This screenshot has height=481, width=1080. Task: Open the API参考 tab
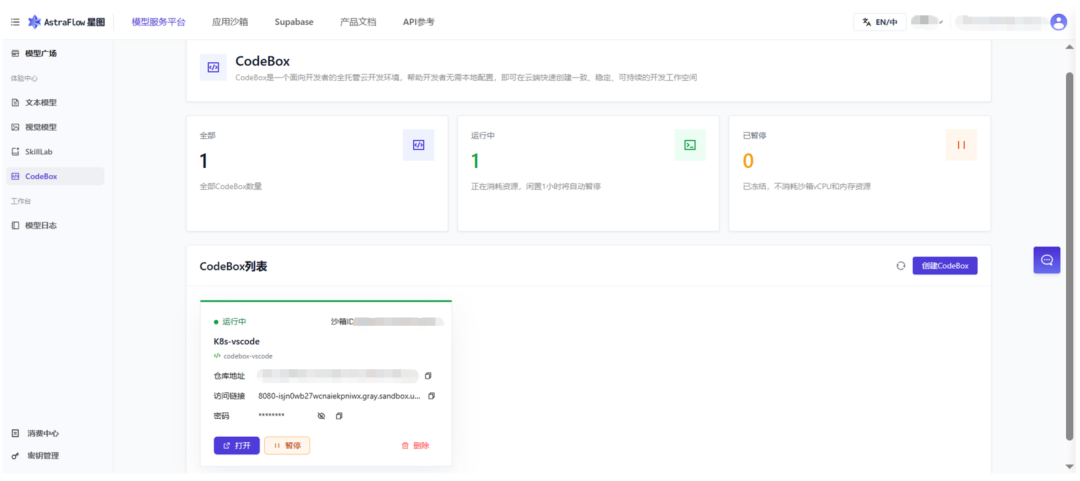click(x=419, y=22)
